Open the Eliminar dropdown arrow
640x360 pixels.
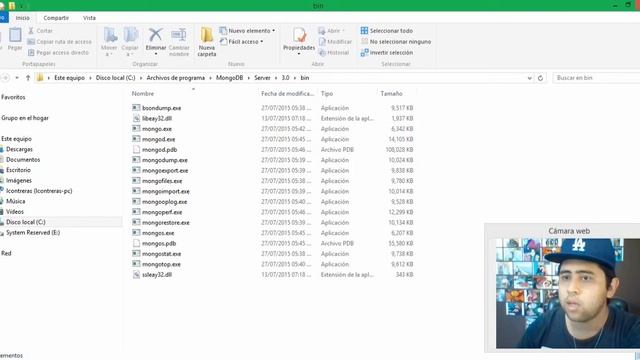click(156, 54)
